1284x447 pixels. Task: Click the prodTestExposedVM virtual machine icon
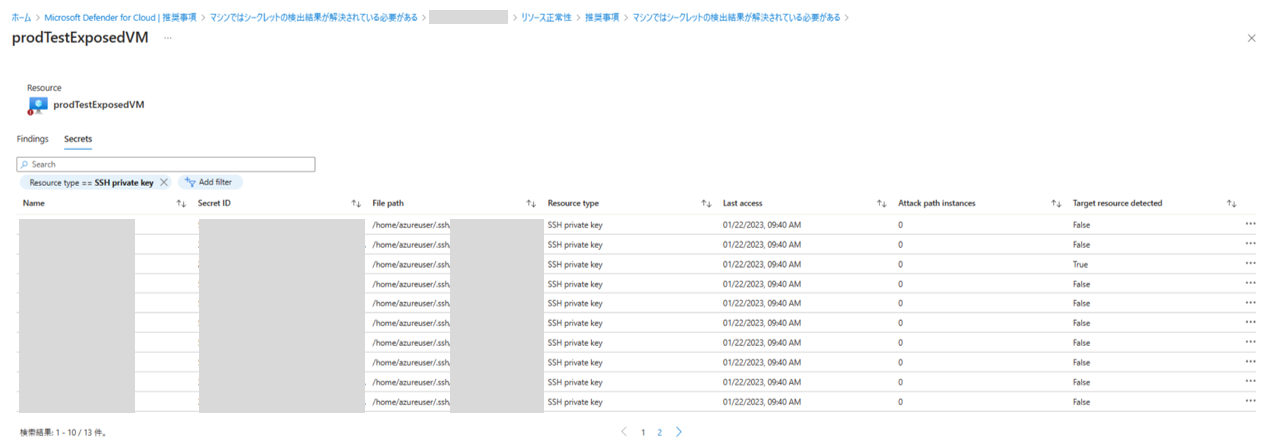click(x=38, y=105)
